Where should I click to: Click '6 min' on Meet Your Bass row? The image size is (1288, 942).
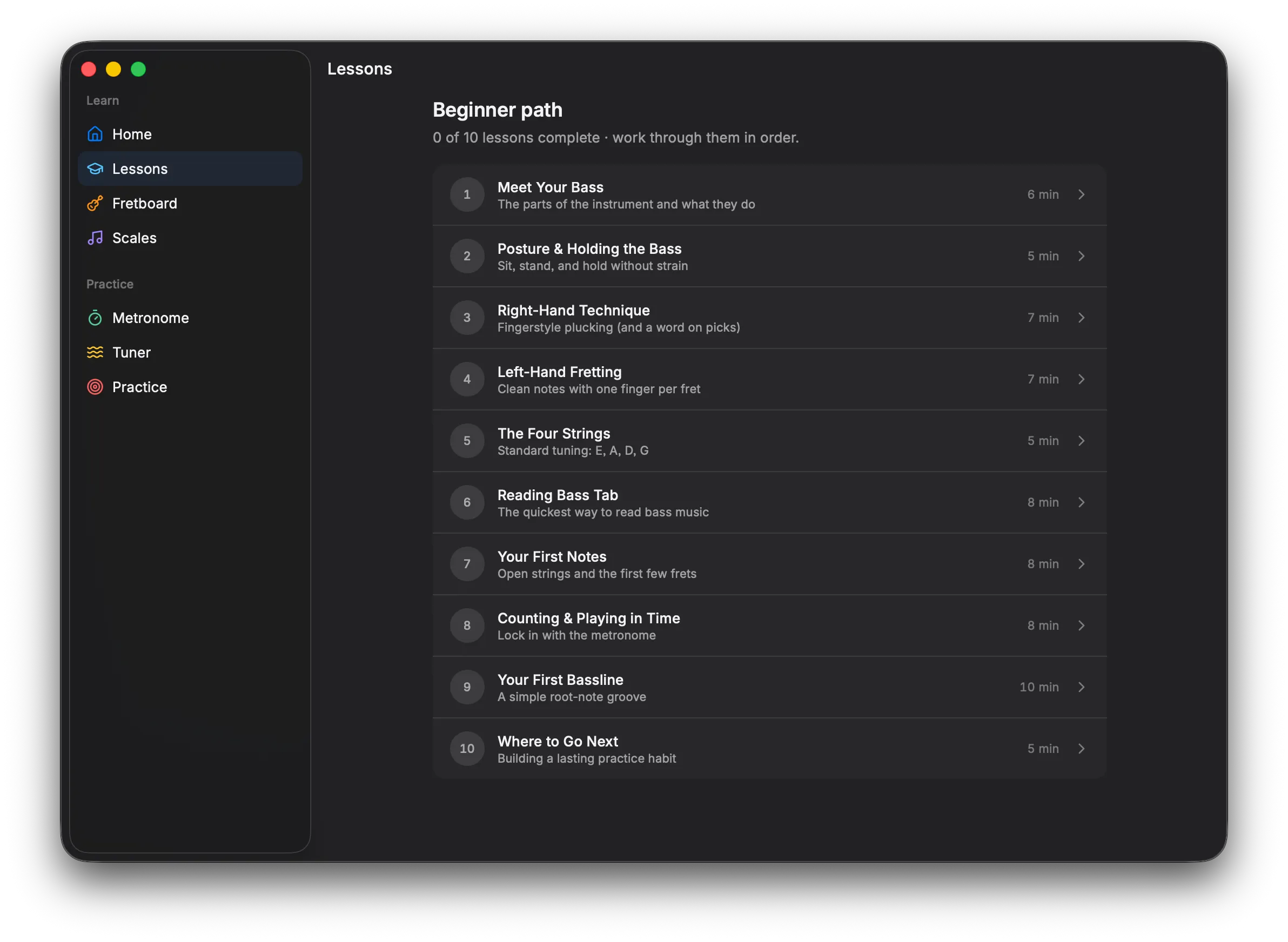[x=1043, y=194]
